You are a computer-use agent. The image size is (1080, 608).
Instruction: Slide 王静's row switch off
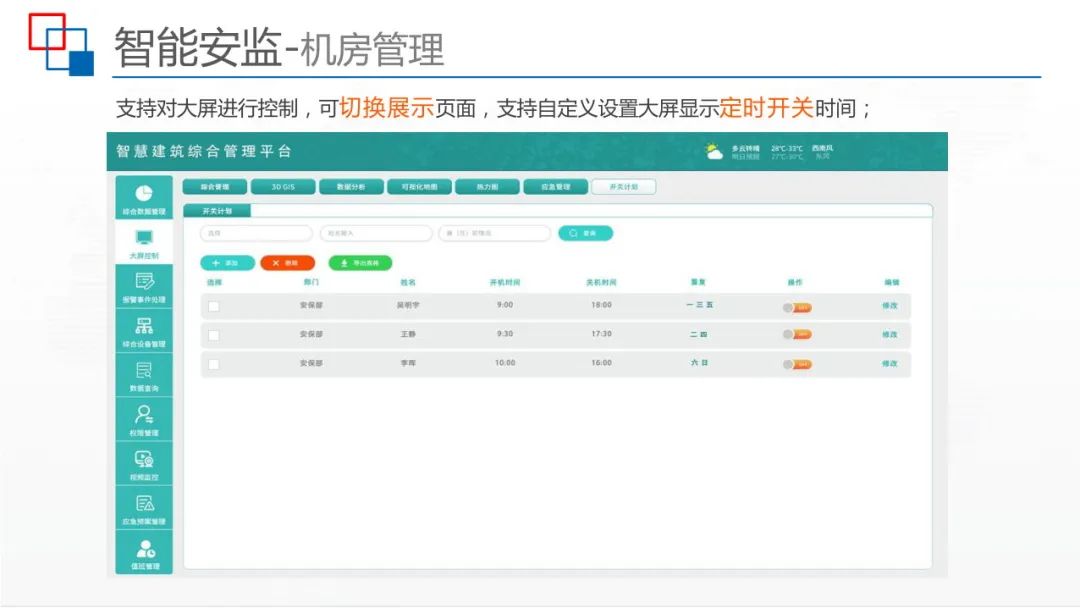(795, 332)
